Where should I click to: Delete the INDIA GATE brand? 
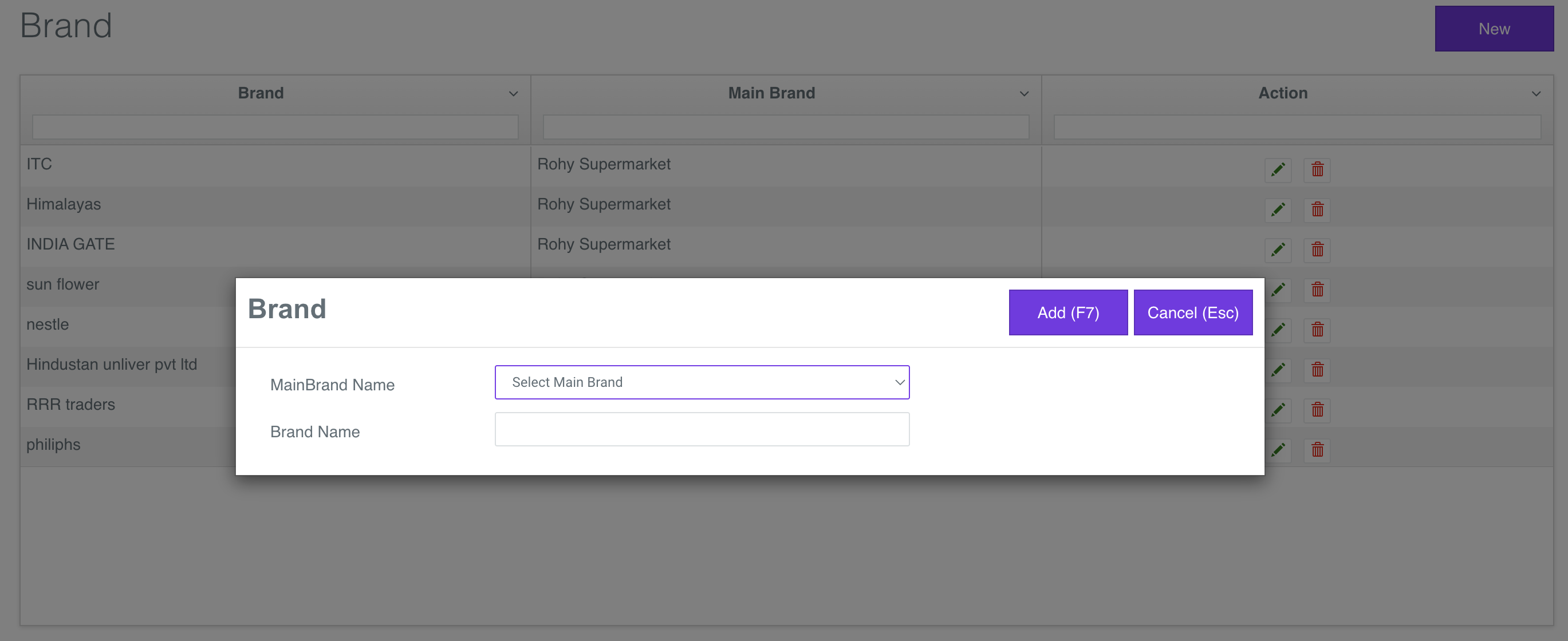[x=1317, y=250]
